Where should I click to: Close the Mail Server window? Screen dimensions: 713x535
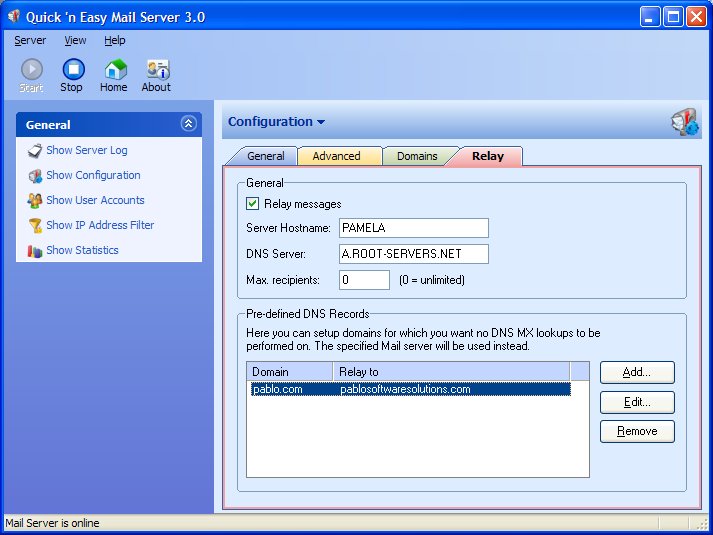coord(696,17)
